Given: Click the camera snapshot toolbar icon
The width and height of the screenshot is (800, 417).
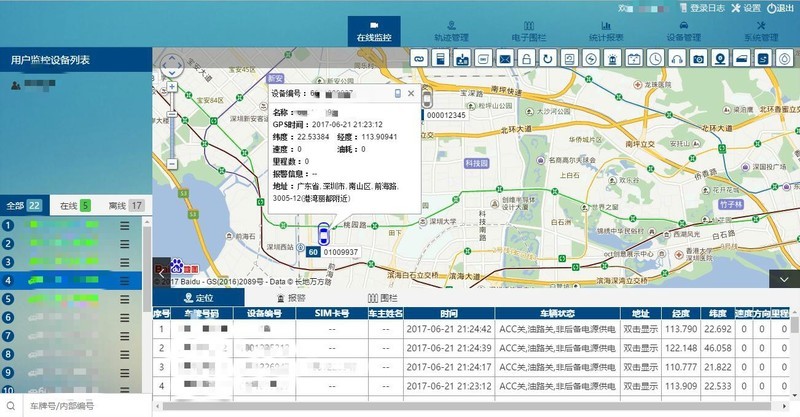Looking at the screenshot, I should 698,59.
